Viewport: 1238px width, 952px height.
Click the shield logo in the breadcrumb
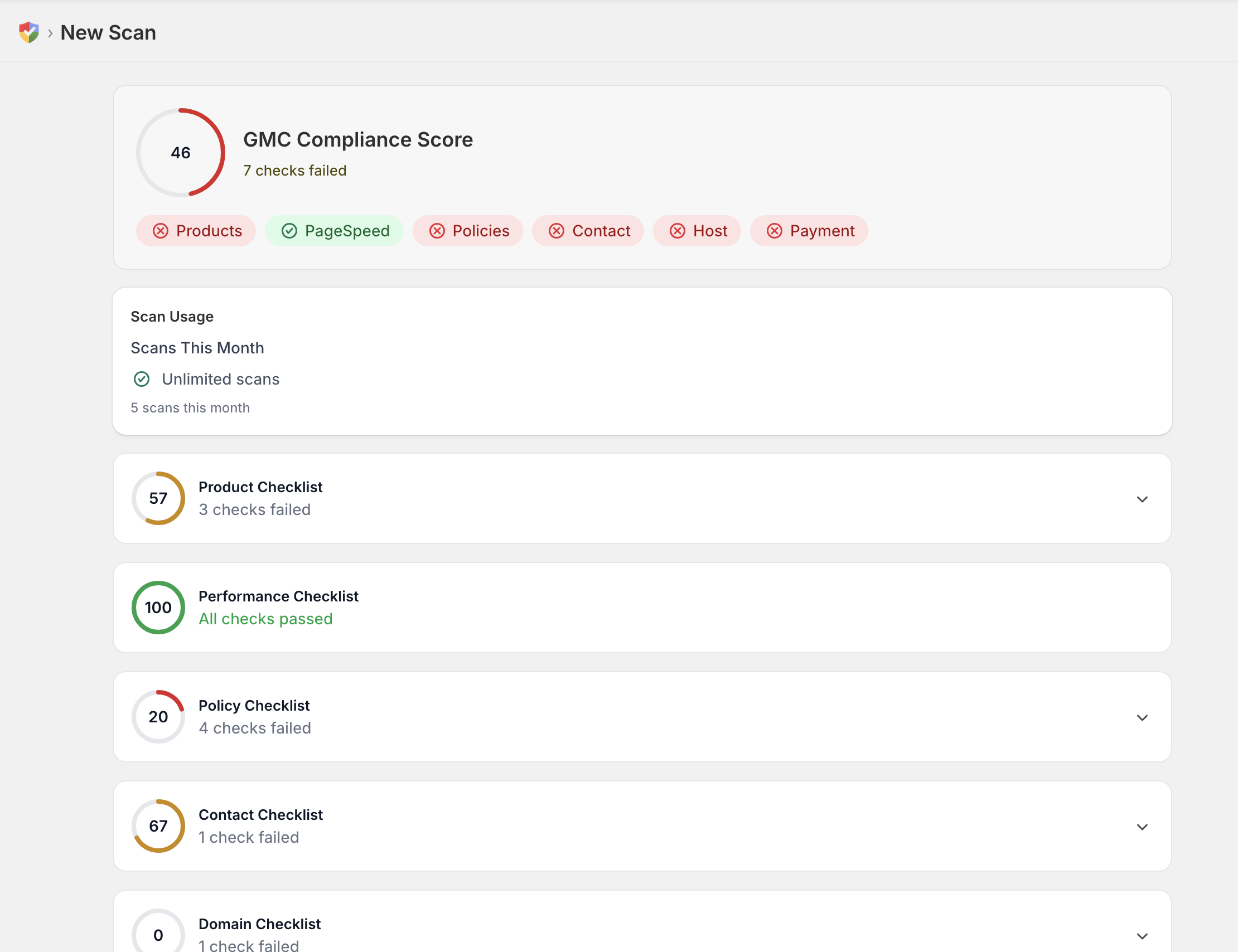point(30,32)
